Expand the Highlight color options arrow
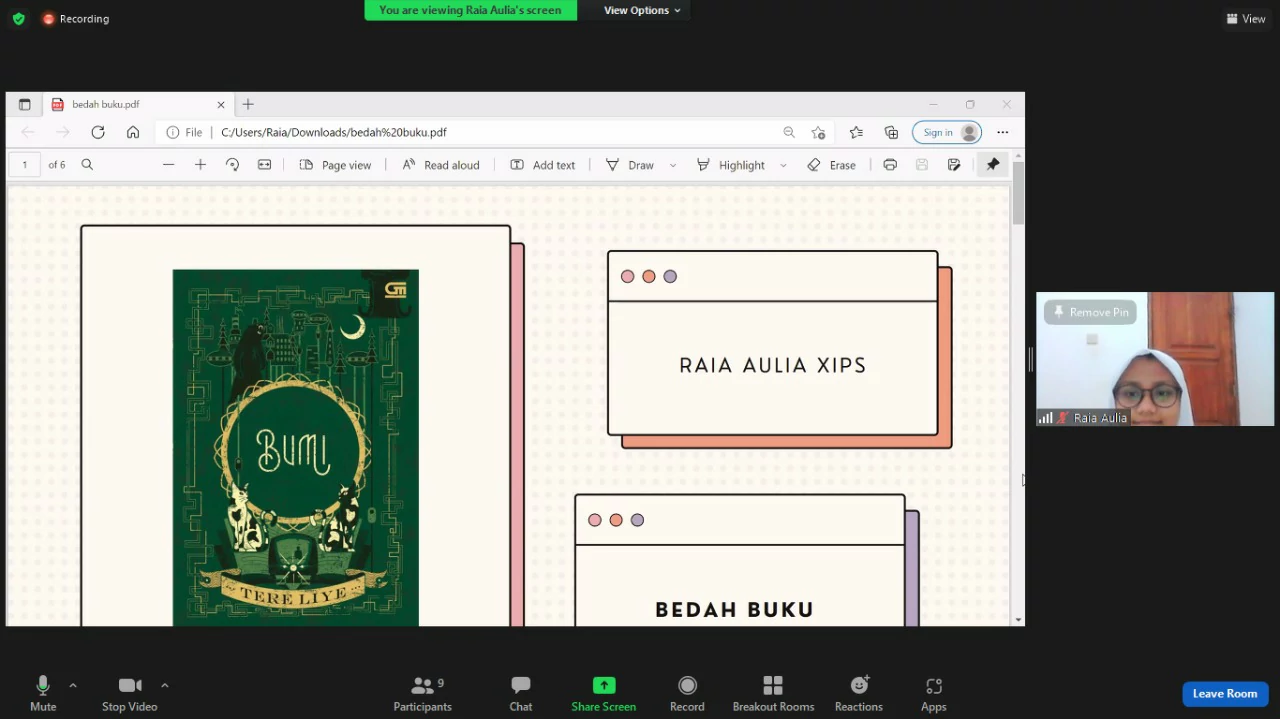 point(783,165)
